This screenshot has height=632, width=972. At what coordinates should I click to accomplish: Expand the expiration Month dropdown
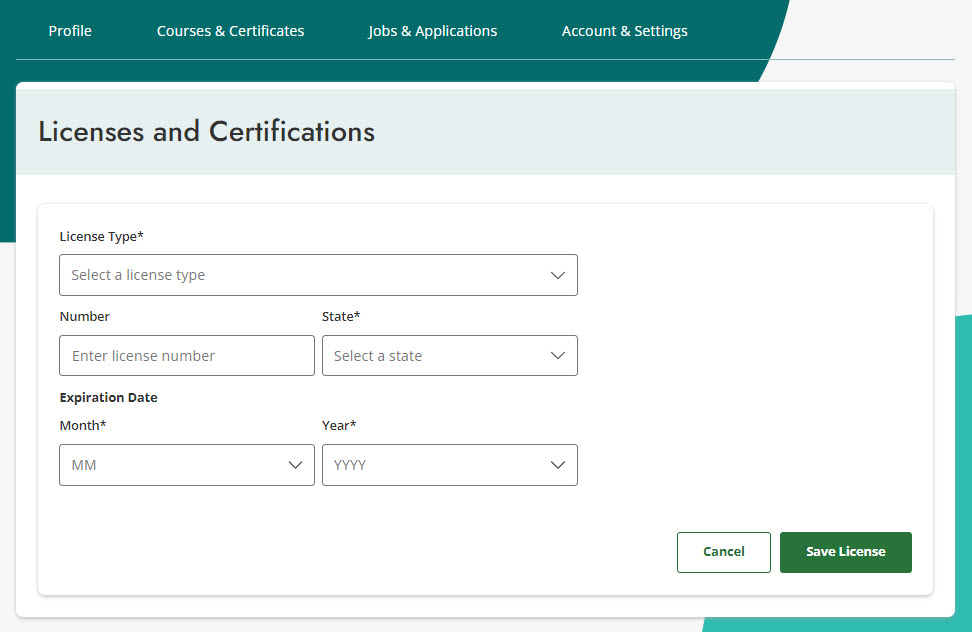186,464
